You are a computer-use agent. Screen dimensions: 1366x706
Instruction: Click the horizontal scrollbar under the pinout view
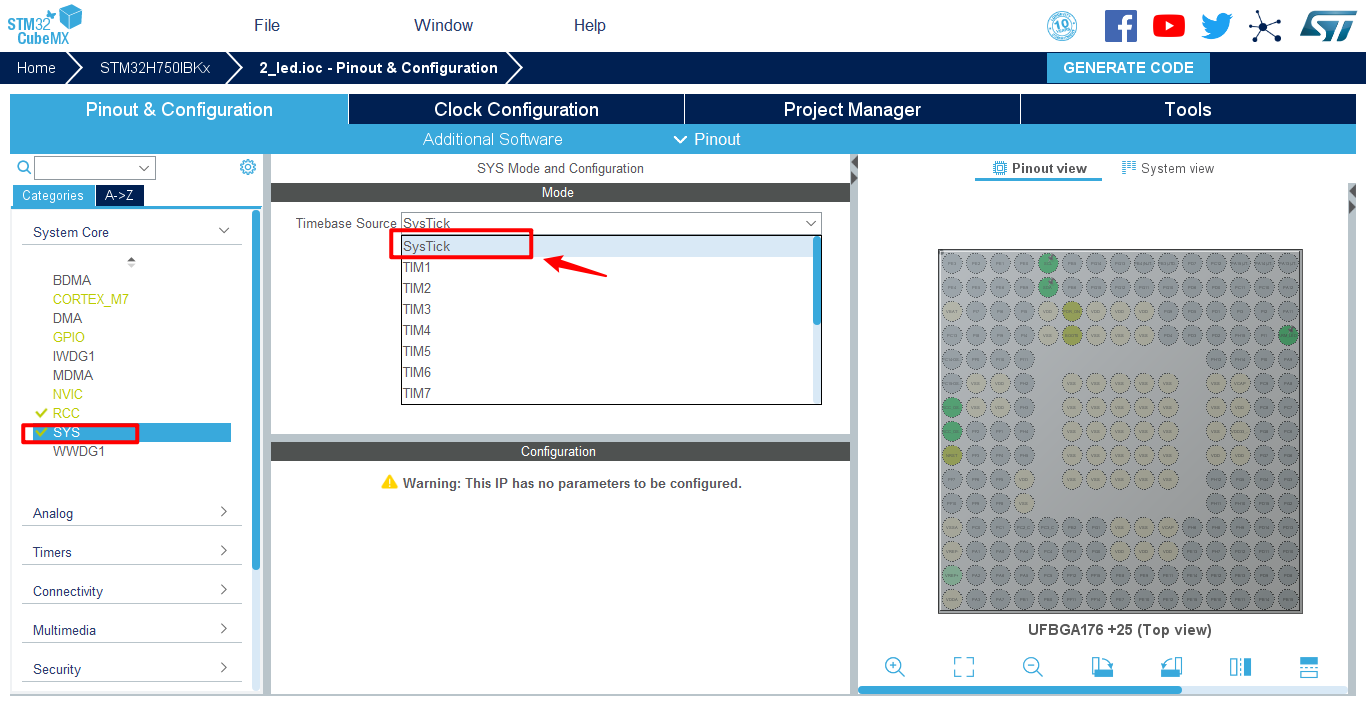(x=1019, y=689)
